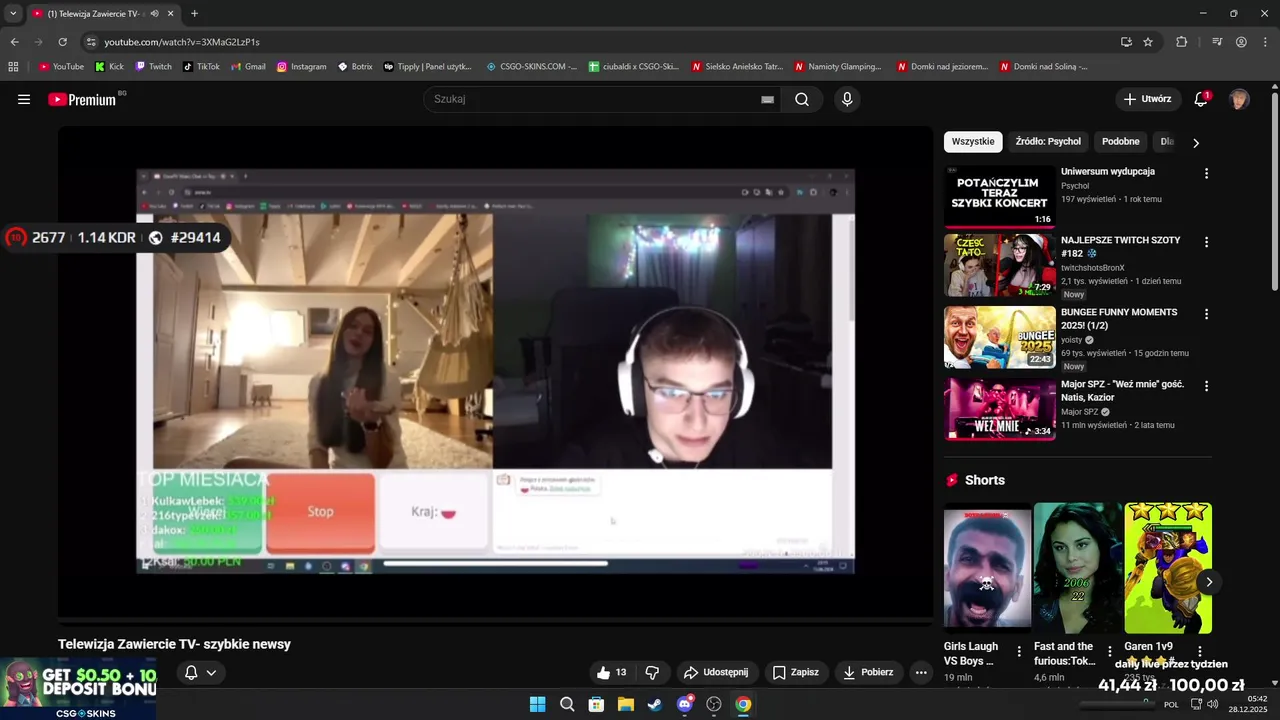Close the Telewizja Zawiercie TV tab
The width and height of the screenshot is (1280, 720).
coord(171,14)
